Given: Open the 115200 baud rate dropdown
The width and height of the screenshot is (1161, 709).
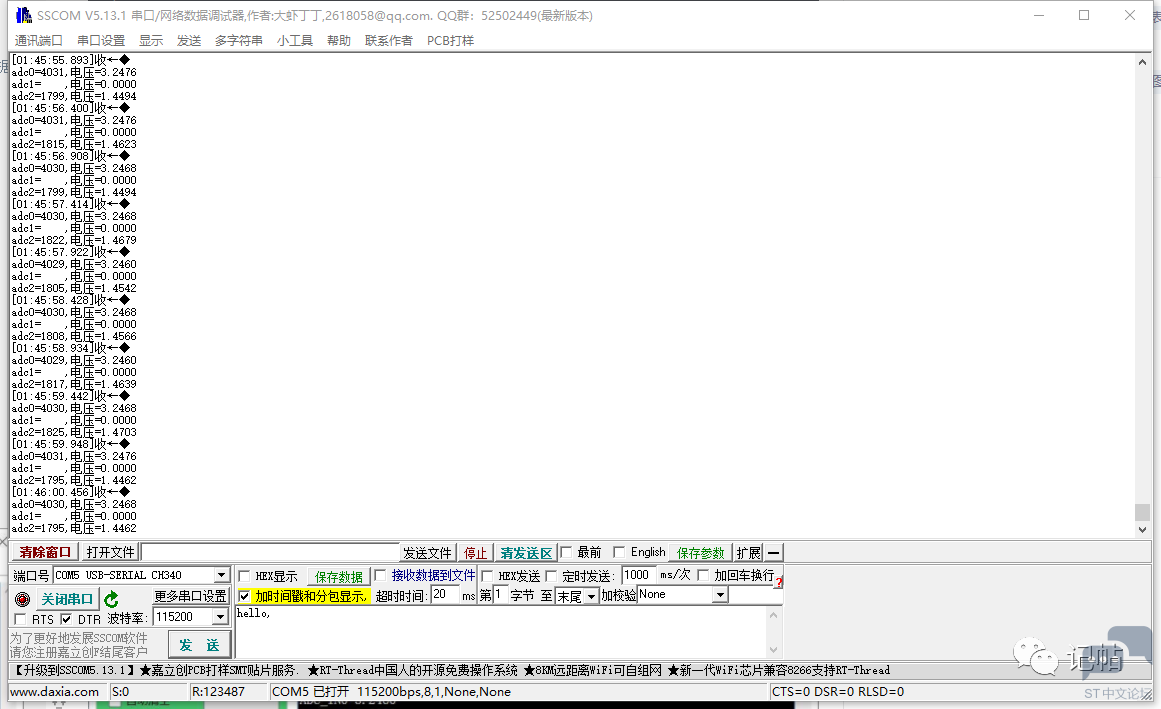Looking at the screenshot, I should tap(220, 616).
